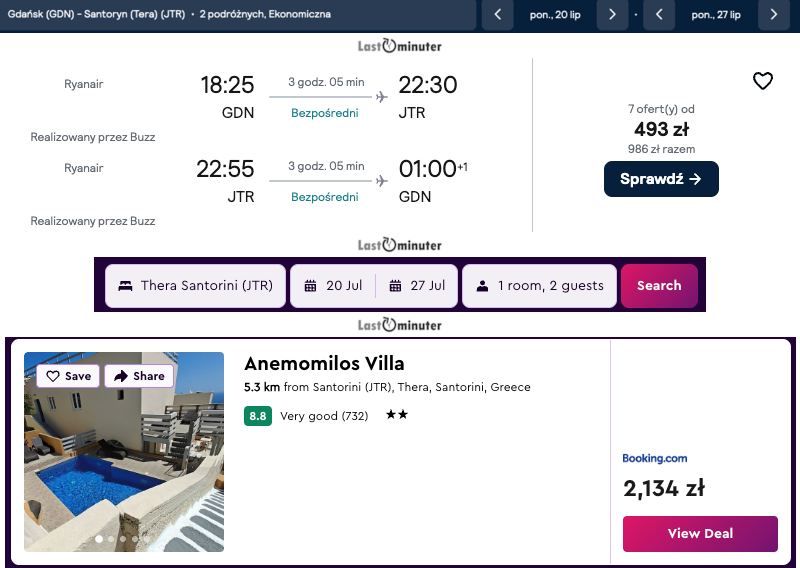Open the Anemomilos Villa hotel title
The width and height of the screenshot is (800, 568).
pyautogui.click(x=324, y=363)
